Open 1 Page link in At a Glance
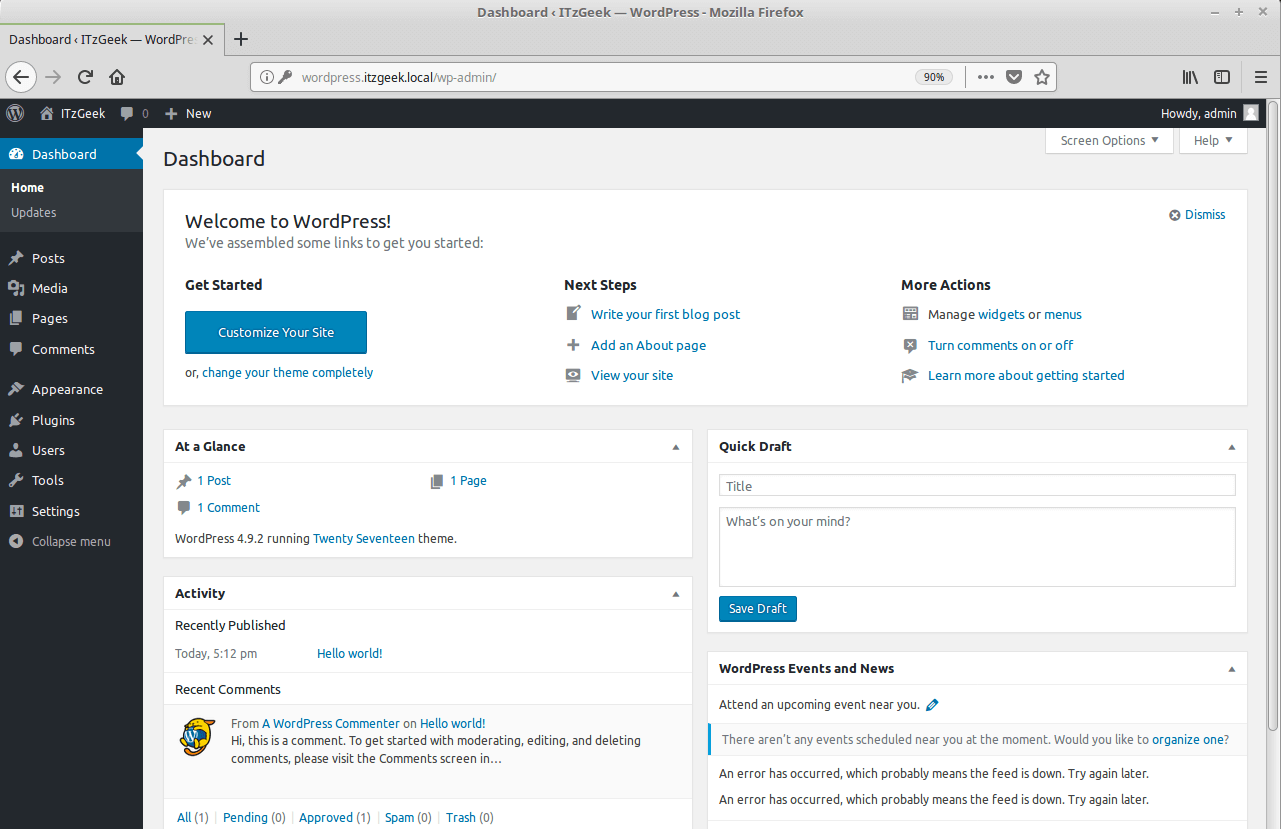The width and height of the screenshot is (1281, 829). pyautogui.click(x=468, y=481)
